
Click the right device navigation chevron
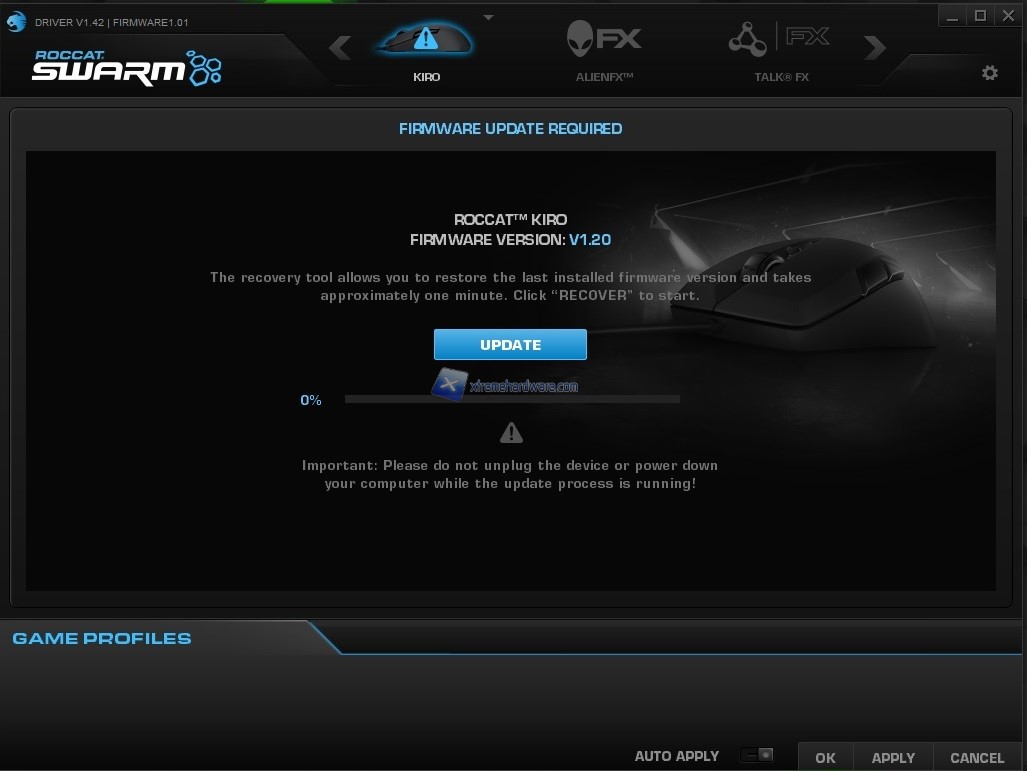[x=874, y=47]
